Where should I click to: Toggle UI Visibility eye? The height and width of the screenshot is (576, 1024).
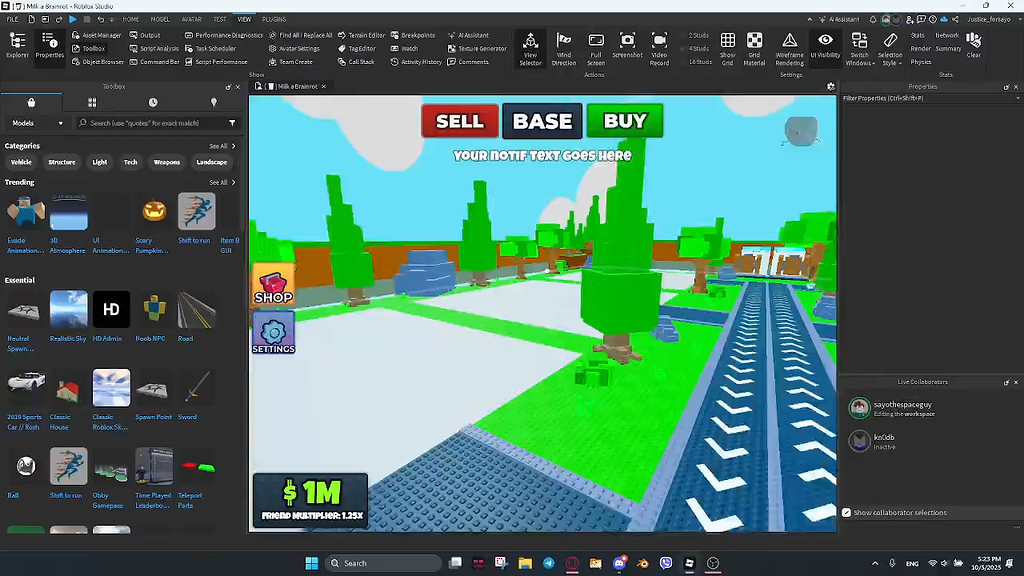pyautogui.click(x=825, y=46)
